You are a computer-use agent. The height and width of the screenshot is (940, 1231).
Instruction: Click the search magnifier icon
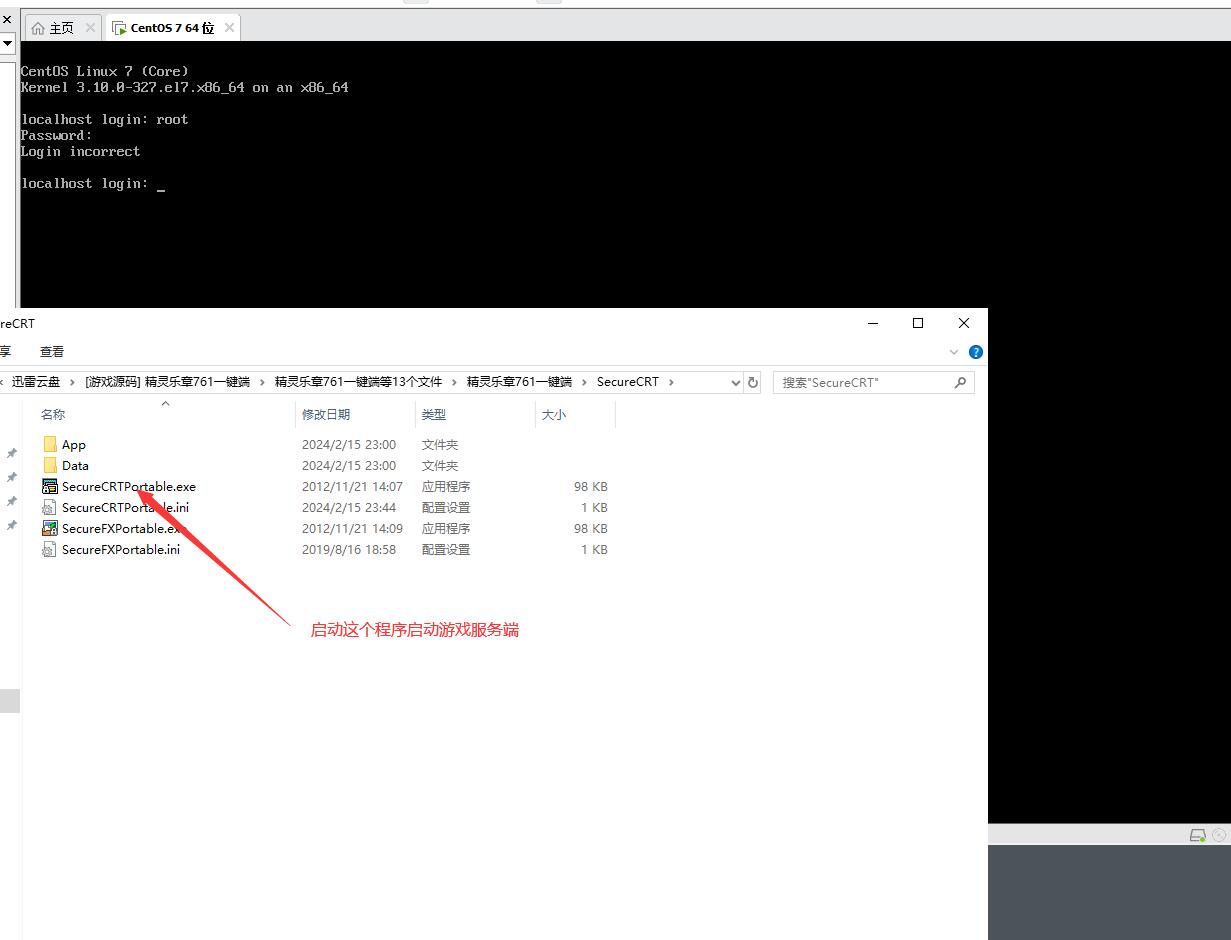click(x=960, y=382)
